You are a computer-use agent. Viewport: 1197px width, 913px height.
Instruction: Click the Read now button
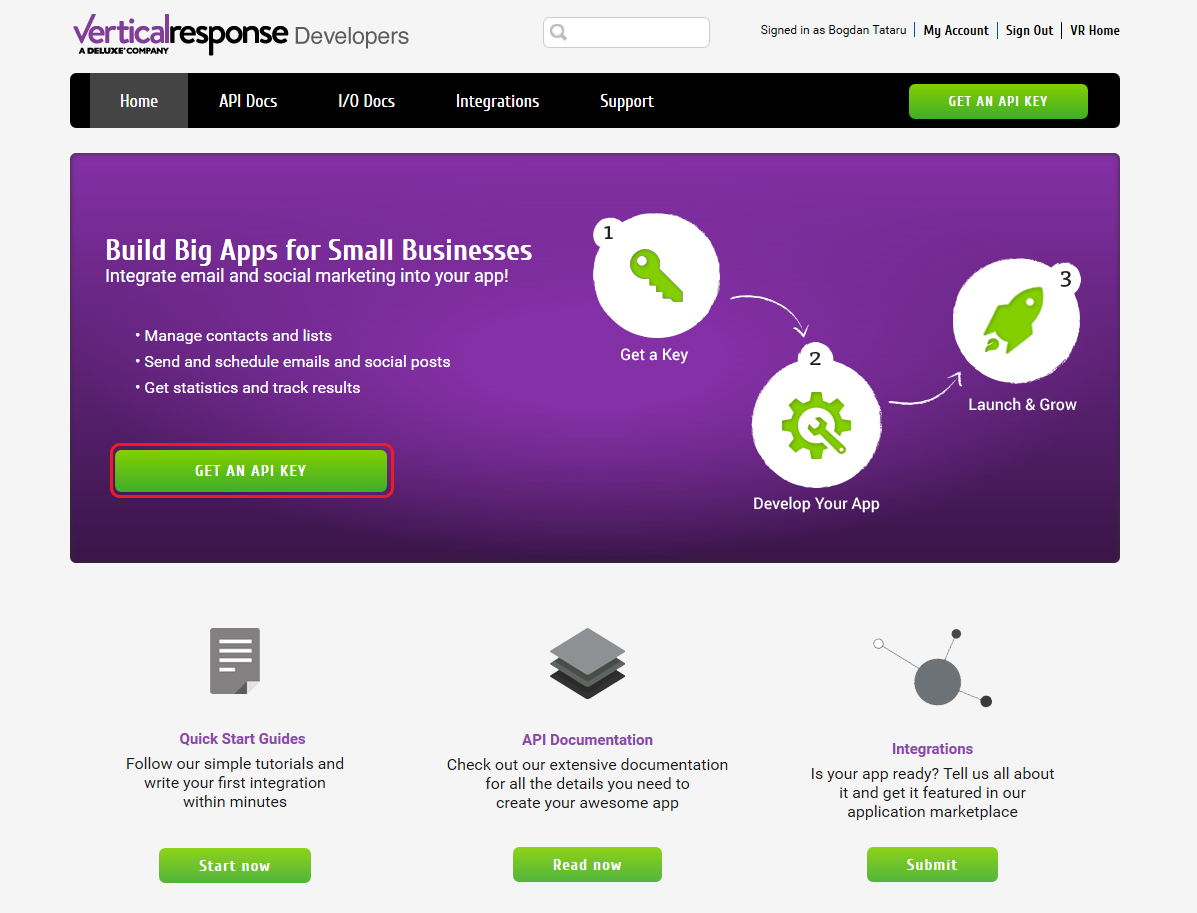click(587, 865)
